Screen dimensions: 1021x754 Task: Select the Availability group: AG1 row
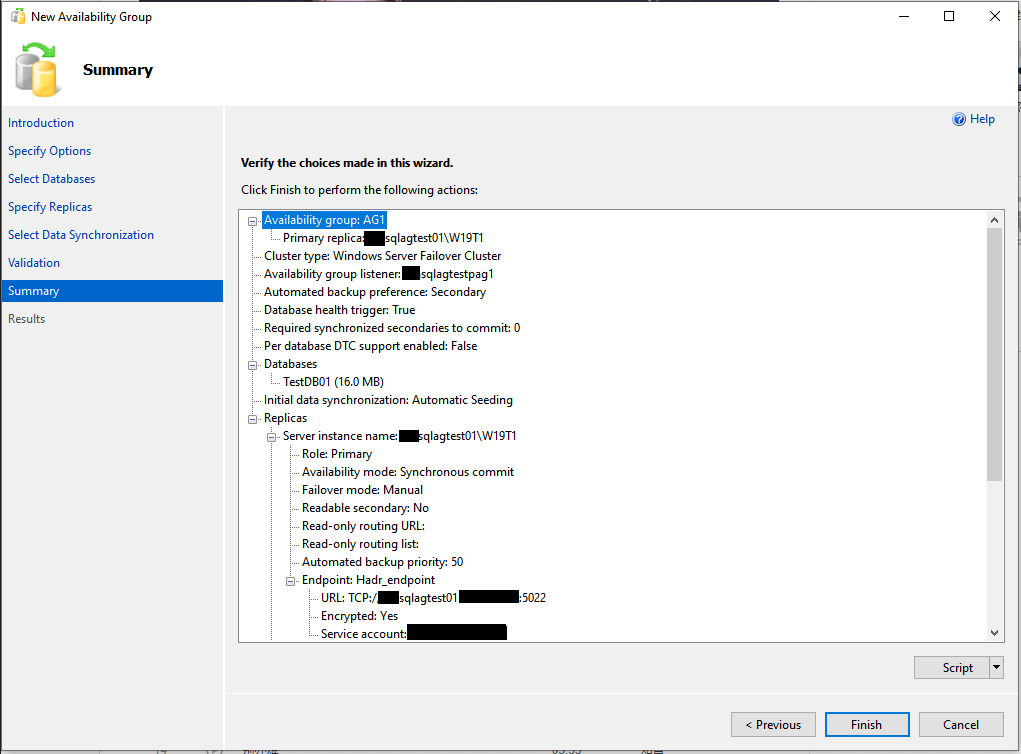[324, 220]
